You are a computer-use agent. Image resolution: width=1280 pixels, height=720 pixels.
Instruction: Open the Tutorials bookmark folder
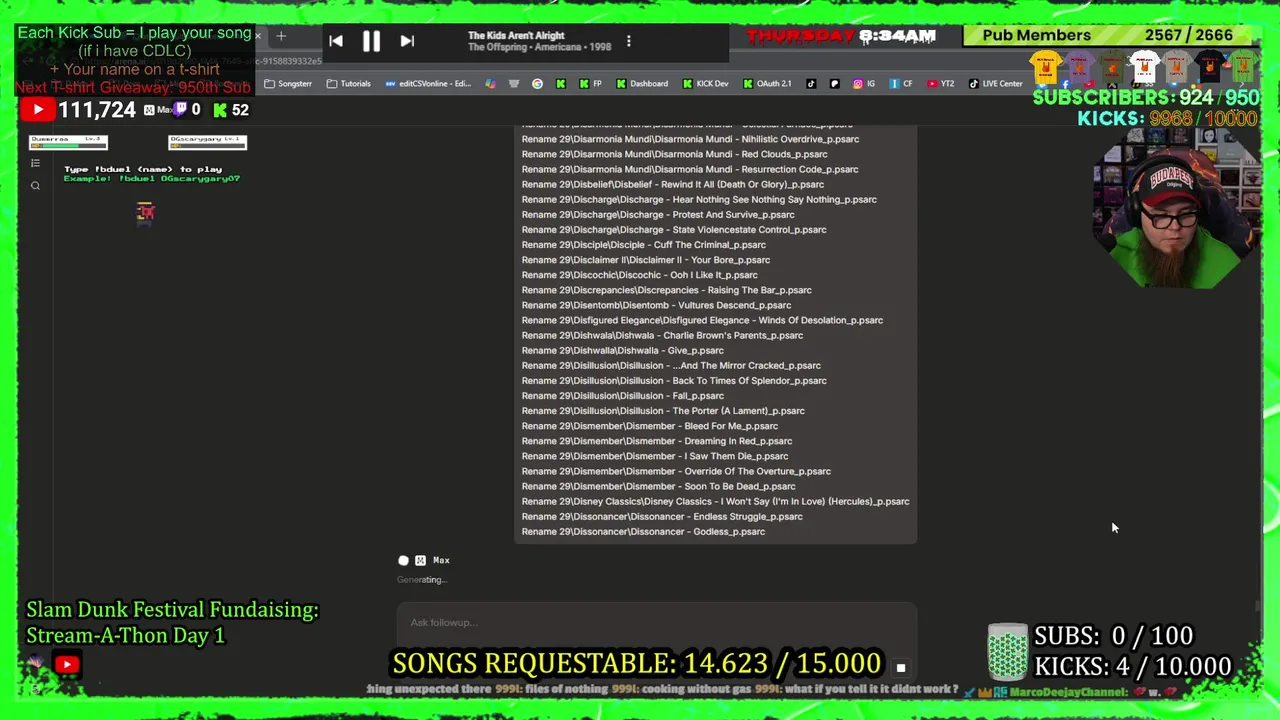point(348,84)
